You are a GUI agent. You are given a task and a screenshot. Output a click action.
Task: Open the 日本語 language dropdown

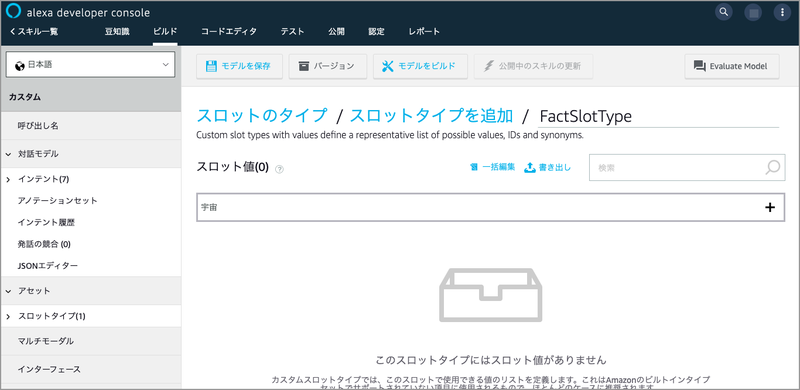tap(90, 65)
